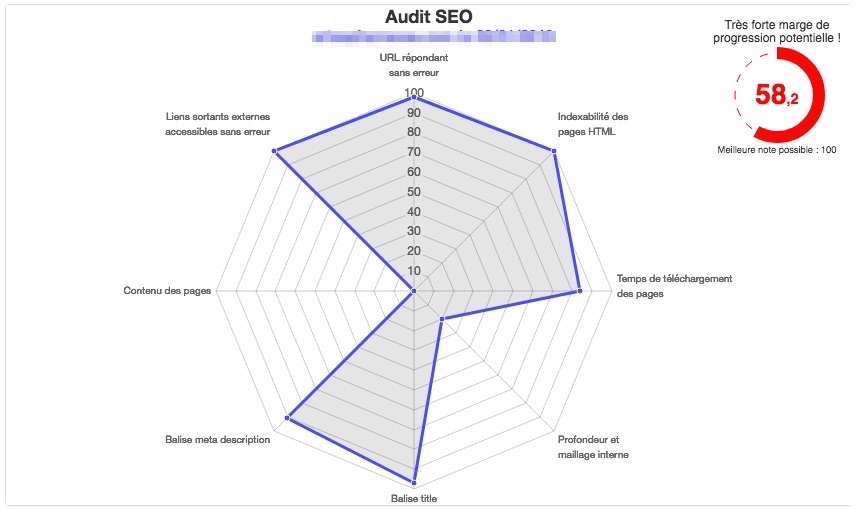
Task: Click the data point for URL répondant sans erreur
Action: coord(414,97)
